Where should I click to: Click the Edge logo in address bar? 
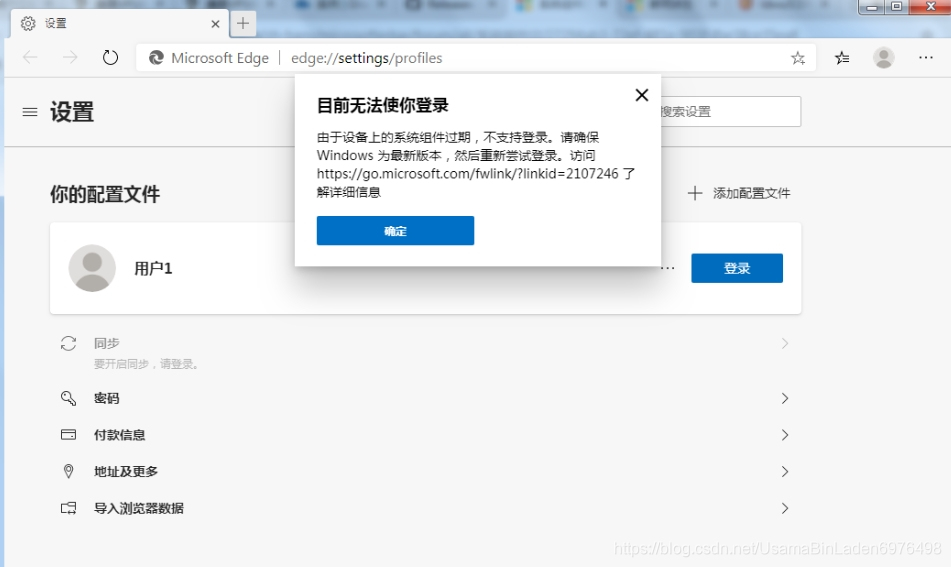coord(156,58)
